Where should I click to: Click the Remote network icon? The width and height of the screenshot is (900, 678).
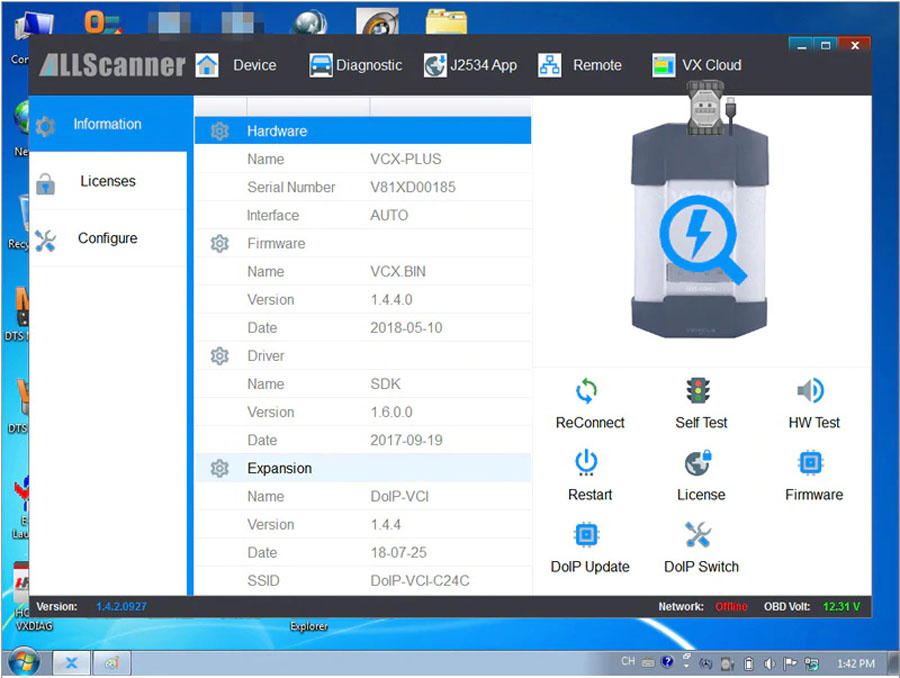[x=549, y=65]
